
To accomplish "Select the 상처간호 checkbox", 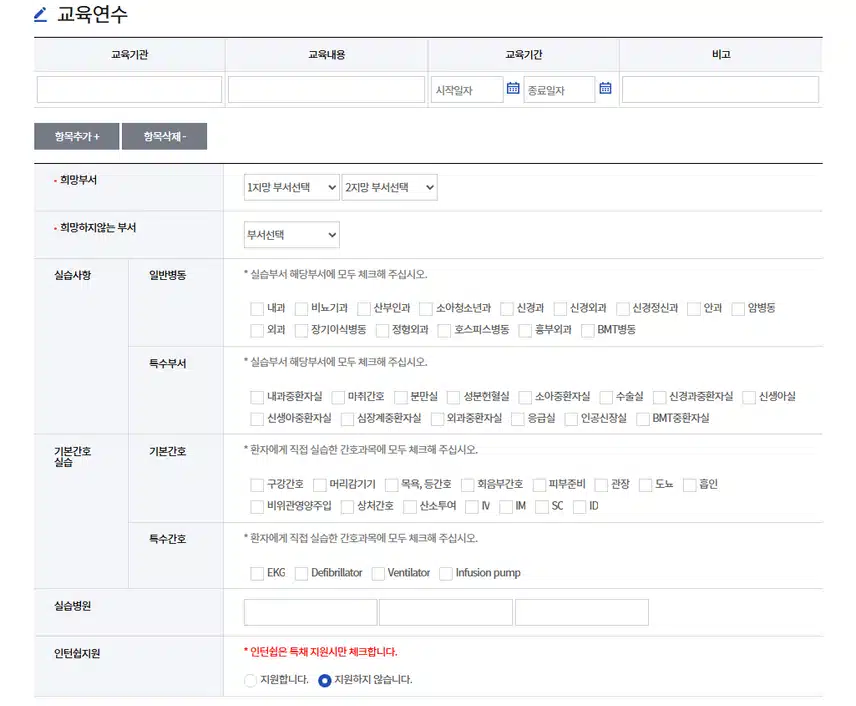I will (x=347, y=507).
